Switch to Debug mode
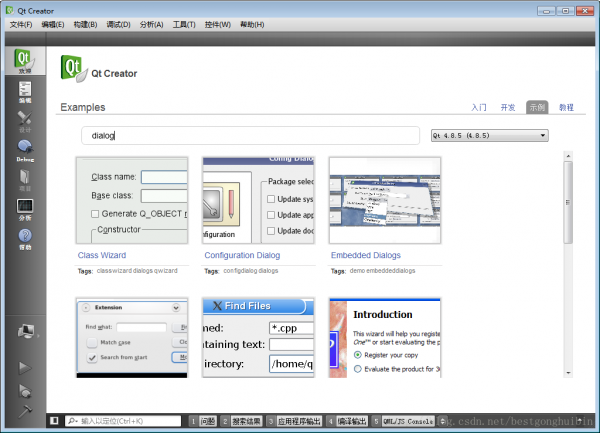This screenshot has height=433, width=600. point(25,151)
